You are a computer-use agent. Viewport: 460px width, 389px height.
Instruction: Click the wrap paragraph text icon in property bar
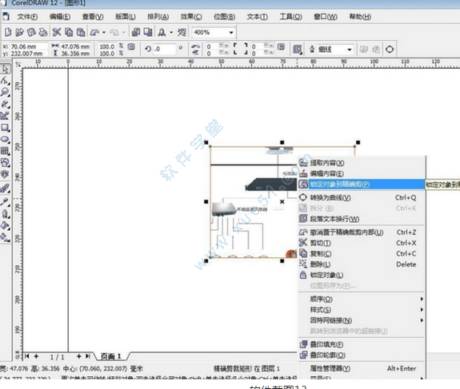coord(297,49)
